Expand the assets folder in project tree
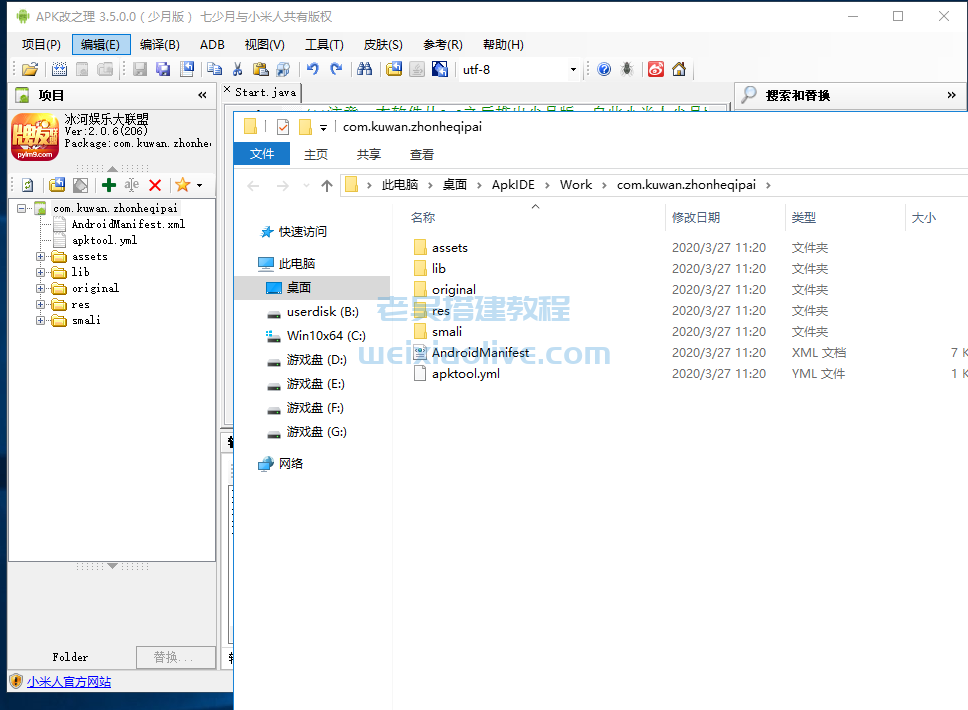This screenshot has width=968, height=710. coord(41,257)
